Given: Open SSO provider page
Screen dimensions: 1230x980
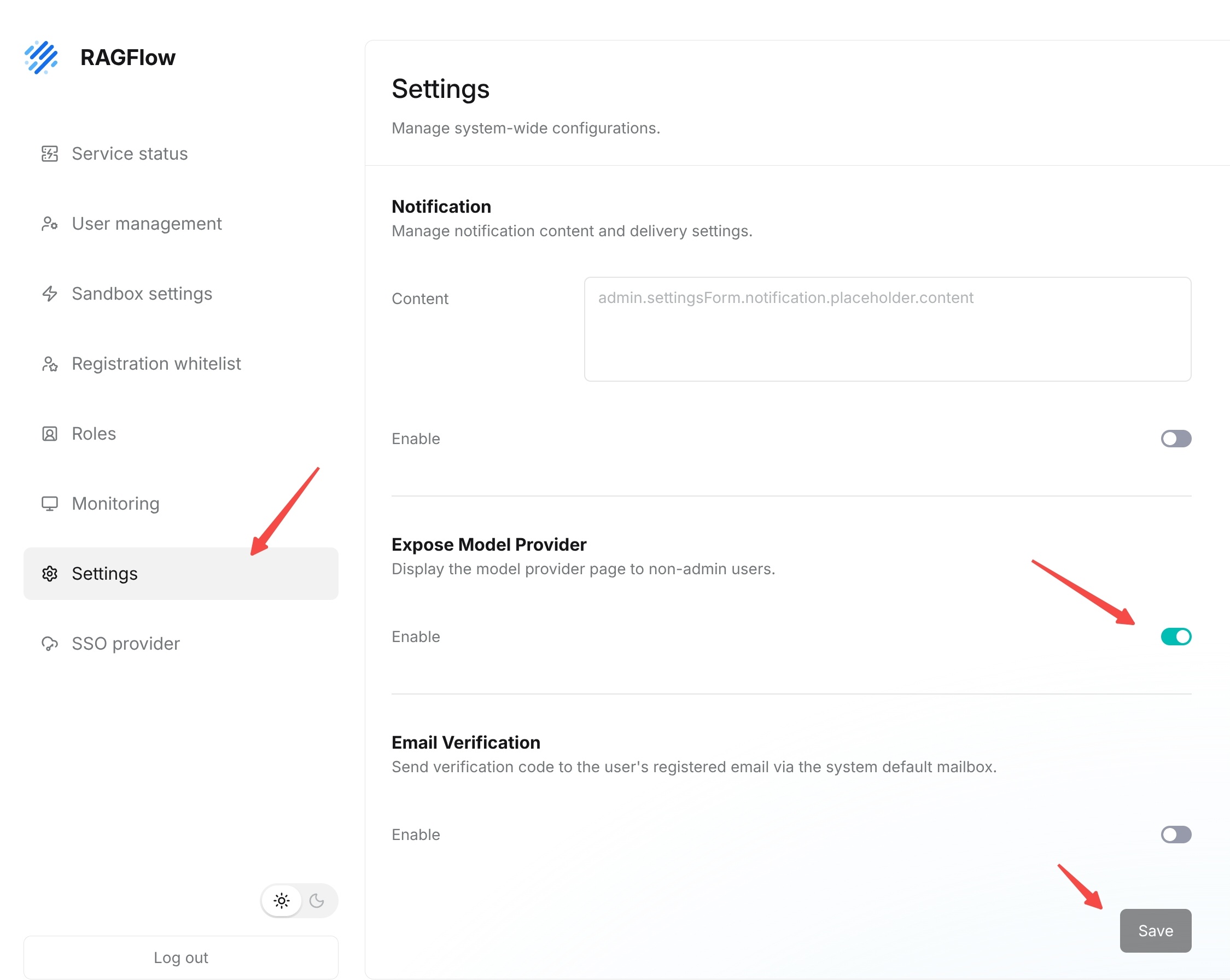Looking at the screenshot, I should point(181,644).
